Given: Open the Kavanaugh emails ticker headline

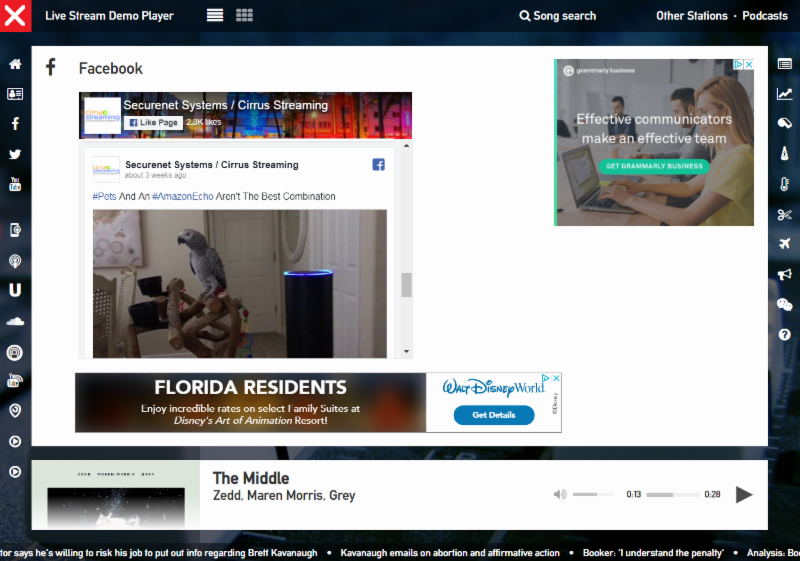Looking at the screenshot, I should click(x=450, y=553).
